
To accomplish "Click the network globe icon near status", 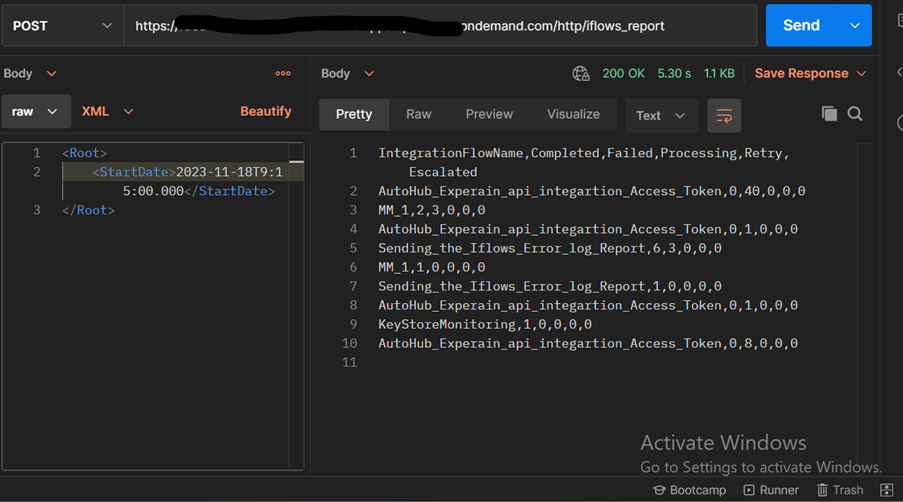I will point(580,74).
